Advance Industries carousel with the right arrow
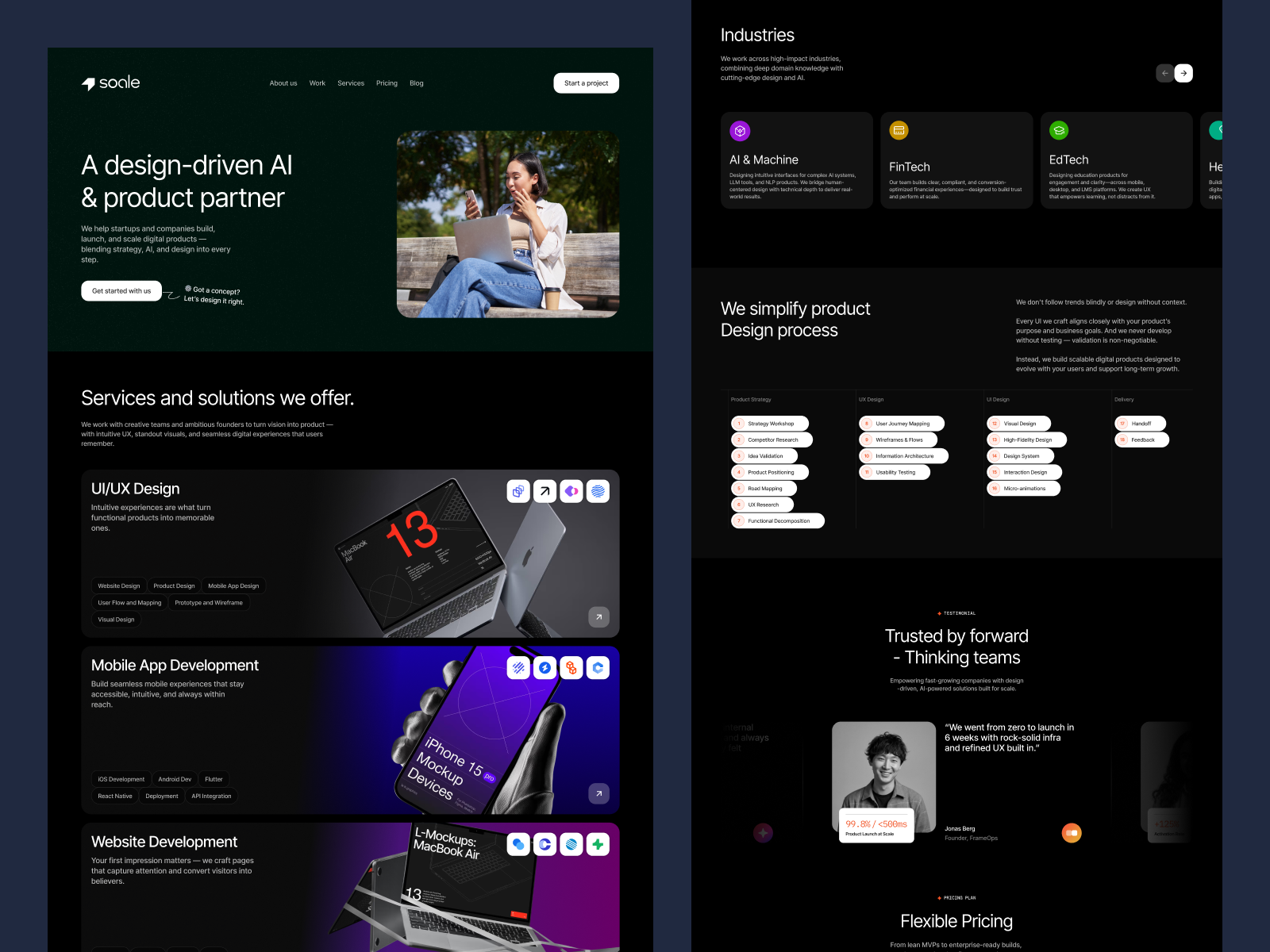The width and height of the screenshot is (1270, 952). point(1183,73)
